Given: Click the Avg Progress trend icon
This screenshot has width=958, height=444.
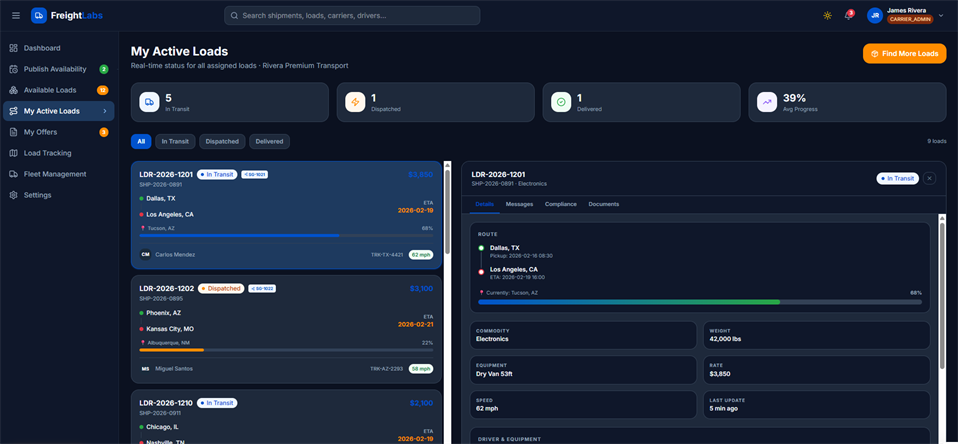Looking at the screenshot, I should coord(767,102).
